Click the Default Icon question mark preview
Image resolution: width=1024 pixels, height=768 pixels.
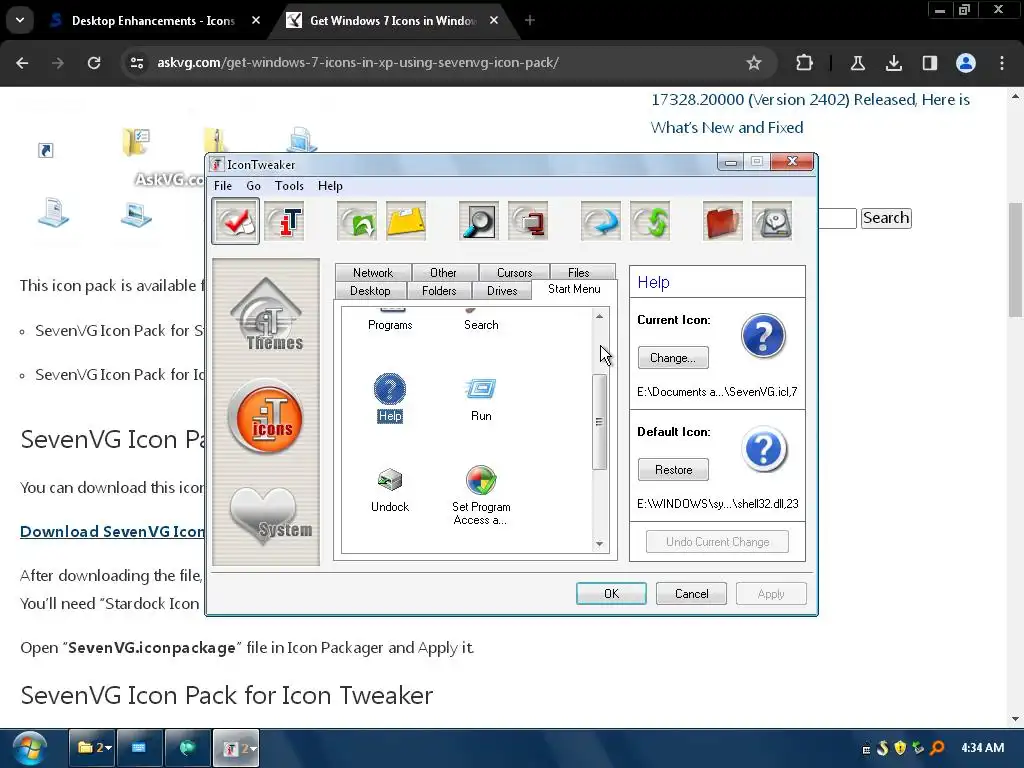coord(764,449)
